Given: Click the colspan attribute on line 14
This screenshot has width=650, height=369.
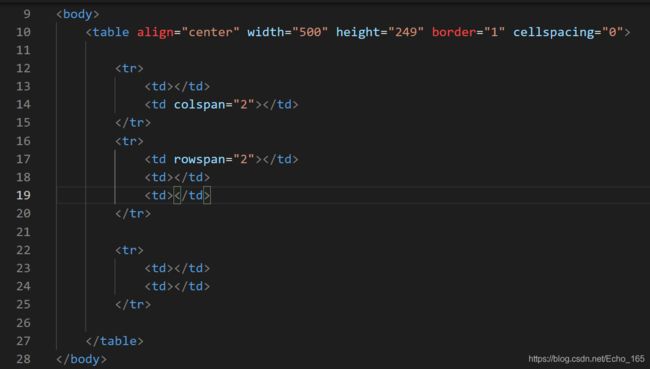Looking at the screenshot, I should click(199, 104).
